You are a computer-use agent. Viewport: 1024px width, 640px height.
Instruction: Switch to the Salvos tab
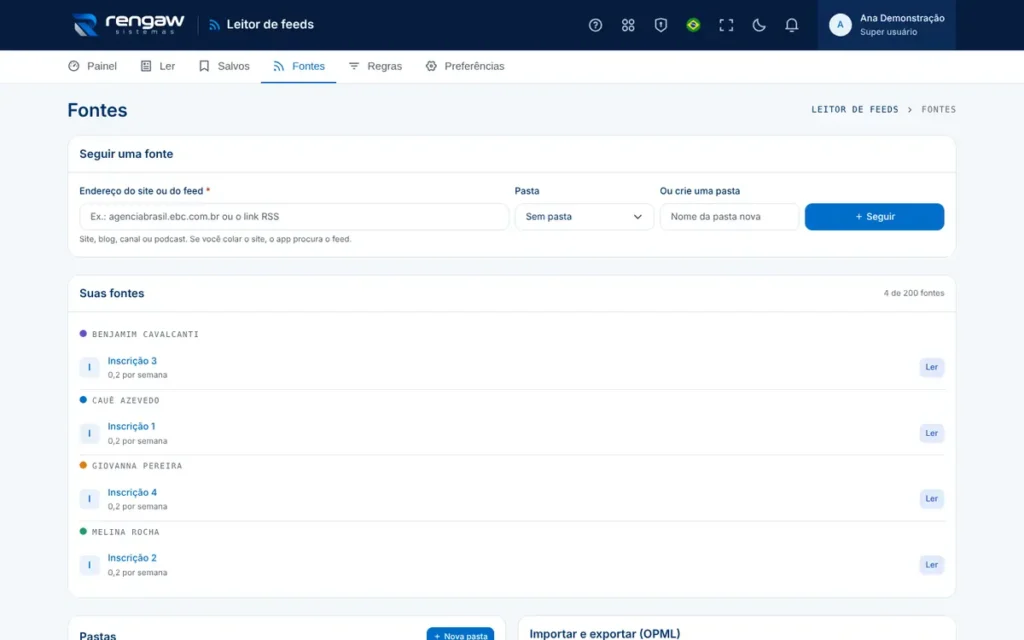tap(224, 66)
